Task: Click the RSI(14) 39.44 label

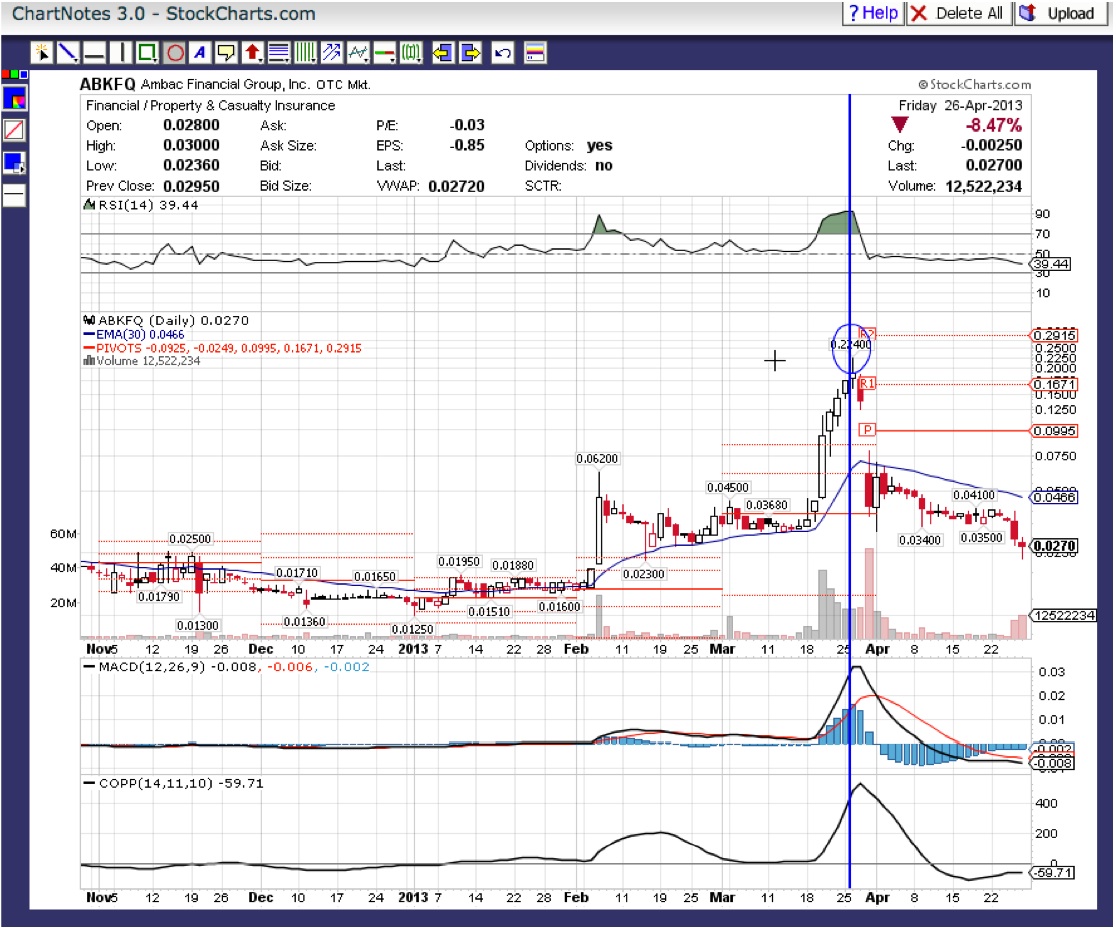Action: (x=148, y=205)
